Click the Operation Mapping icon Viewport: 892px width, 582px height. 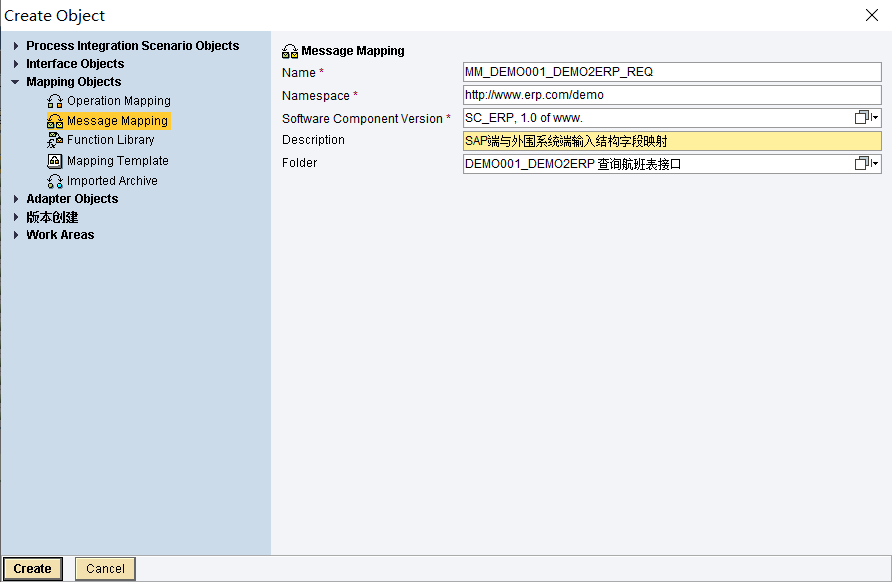tap(55, 101)
